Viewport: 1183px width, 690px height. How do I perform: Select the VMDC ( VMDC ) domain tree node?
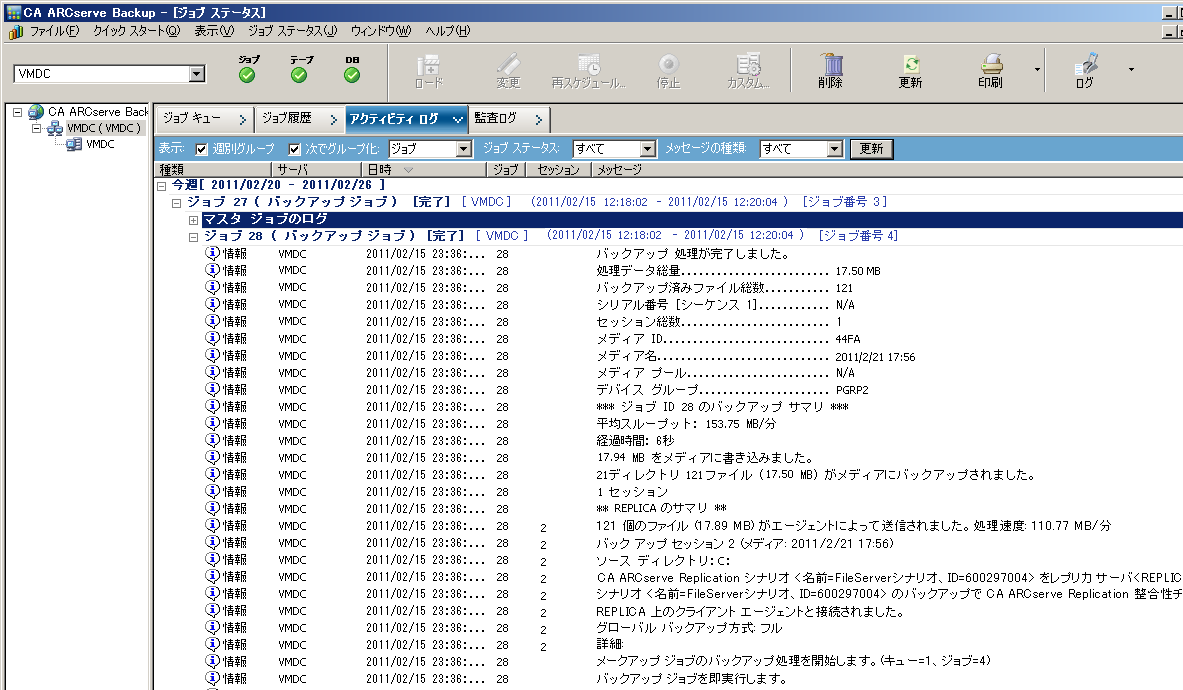[105, 128]
